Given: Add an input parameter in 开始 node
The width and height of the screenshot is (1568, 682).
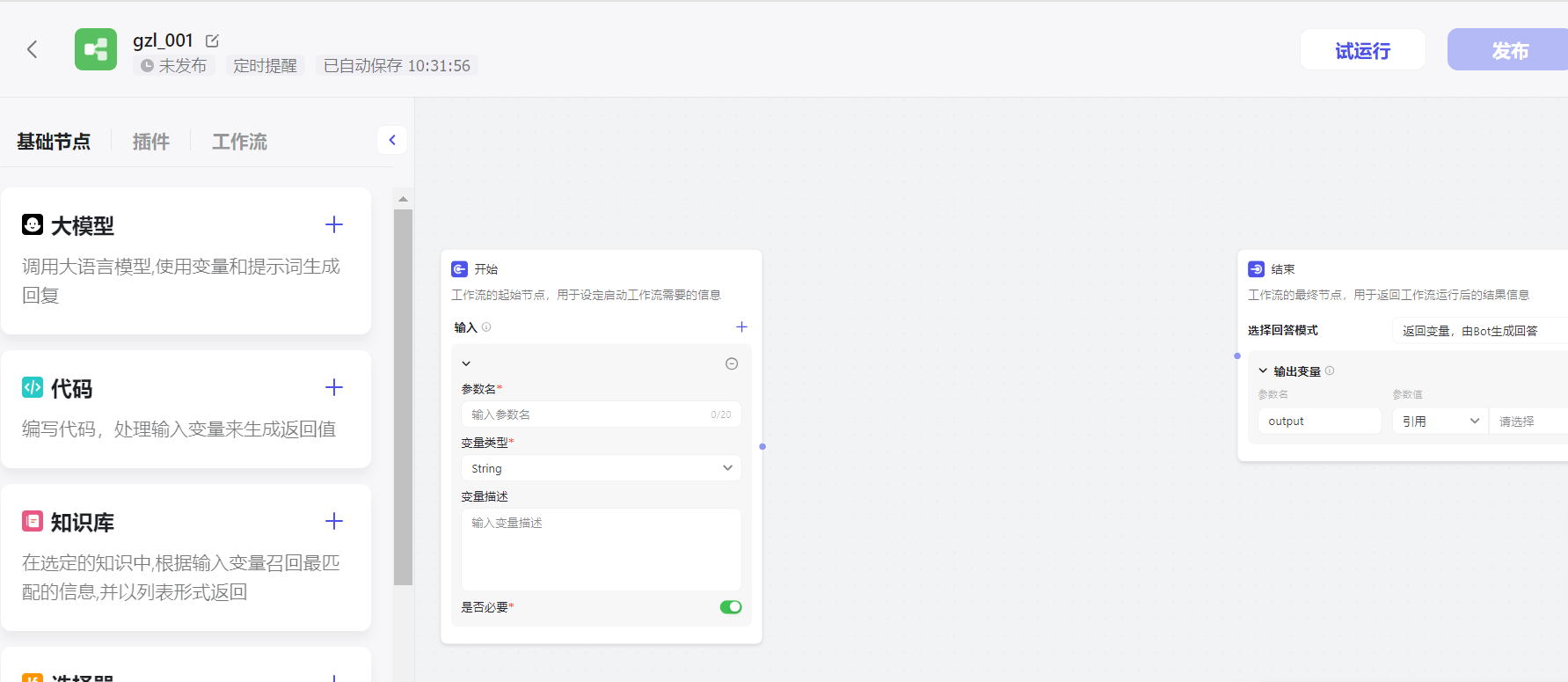Looking at the screenshot, I should tap(742, 327).
